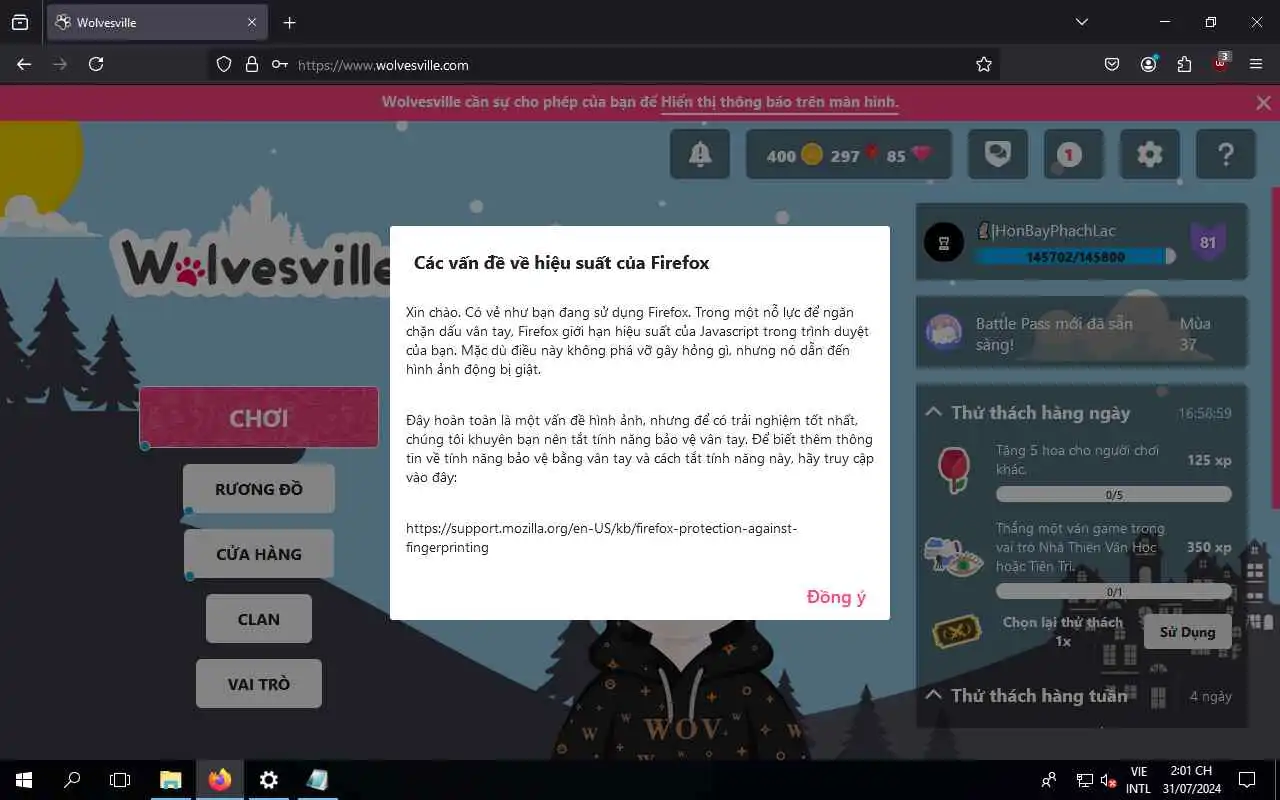Open the CLAN menu

click(x=259, y=619)
